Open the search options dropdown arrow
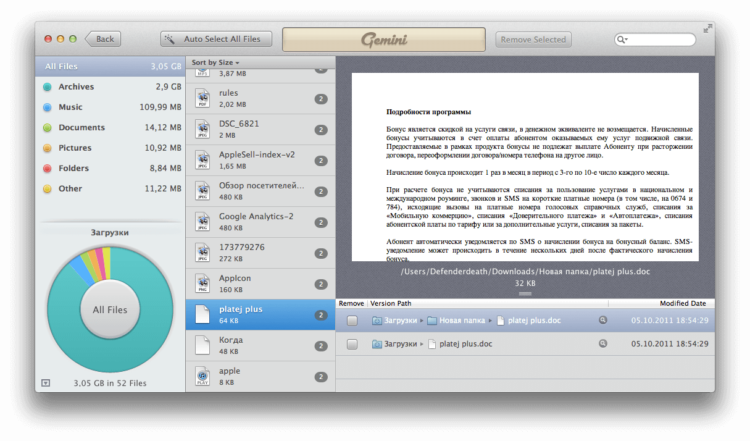 [x=626, y=39]
